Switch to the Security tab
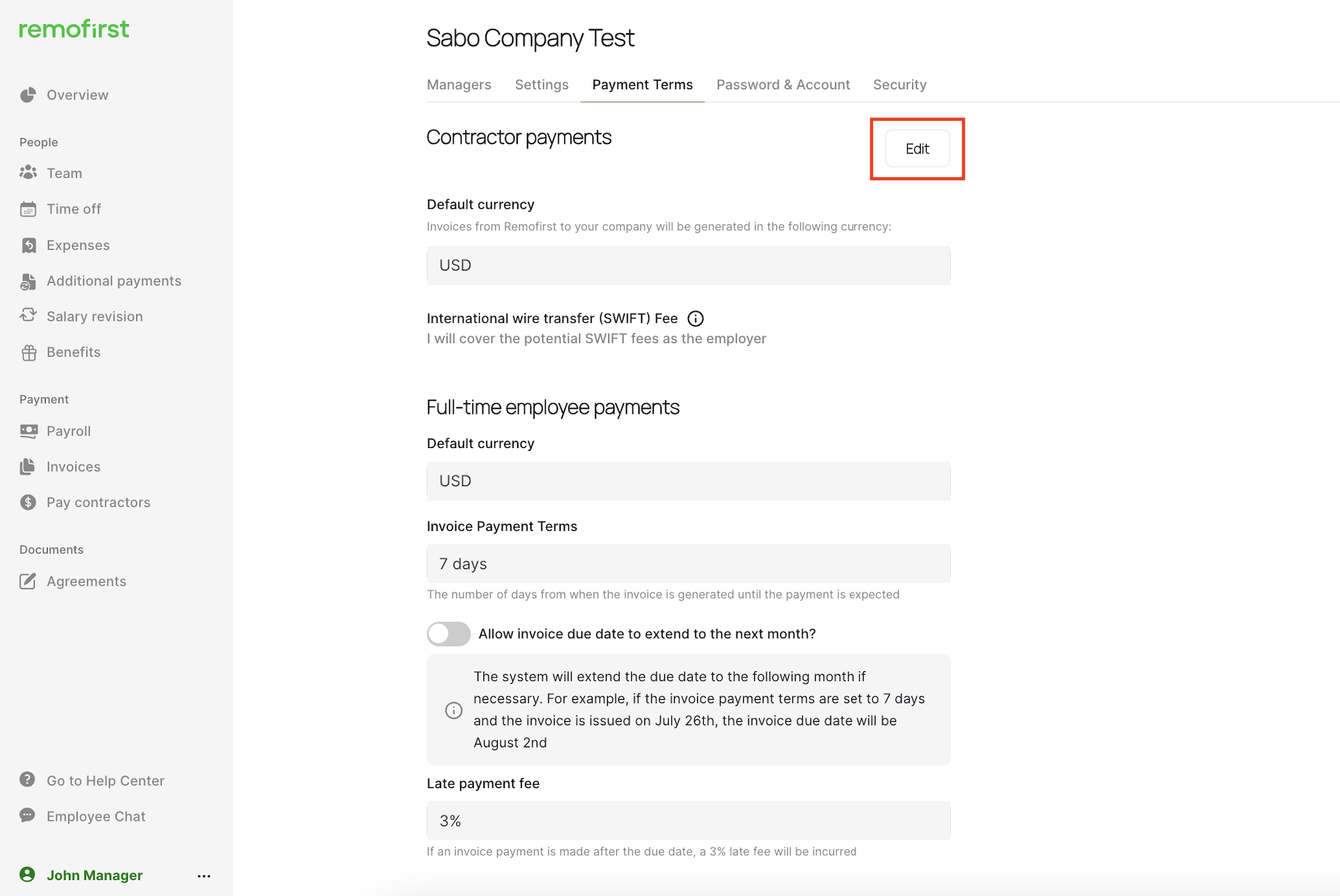Image resolution: width=1340 pixels, height=896 pixels. tap(900, 84)
